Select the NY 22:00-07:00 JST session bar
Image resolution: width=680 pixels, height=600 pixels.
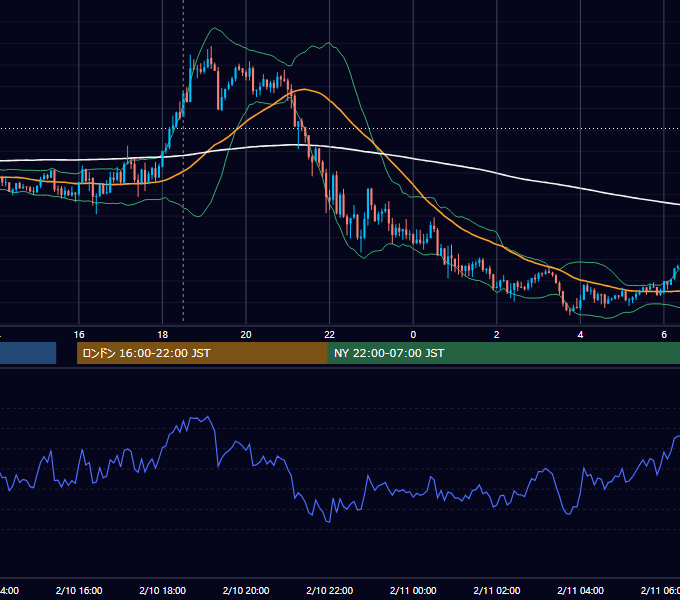click(x=503, y=353)
